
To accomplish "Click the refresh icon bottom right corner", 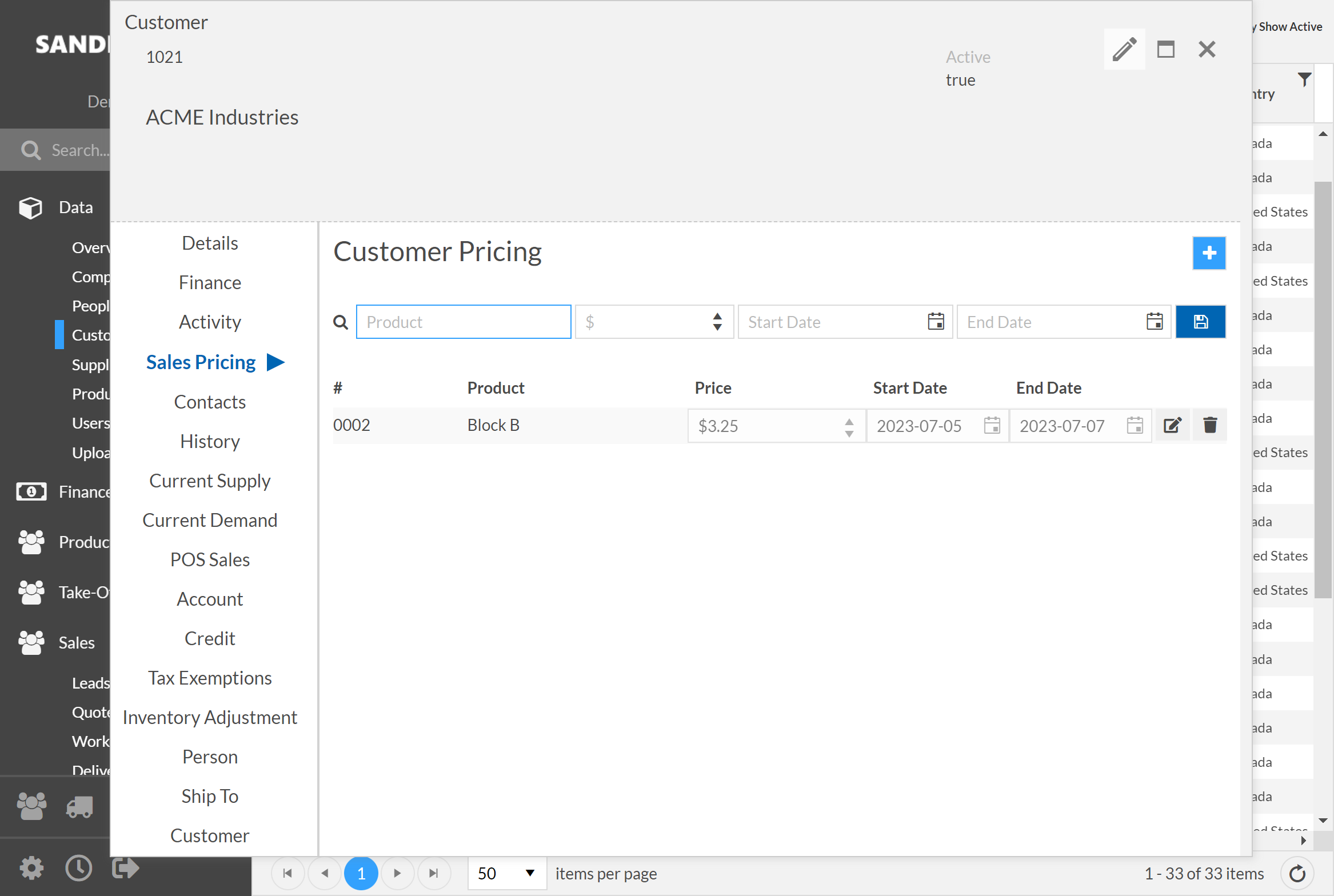I will [x=1297, y=872].
